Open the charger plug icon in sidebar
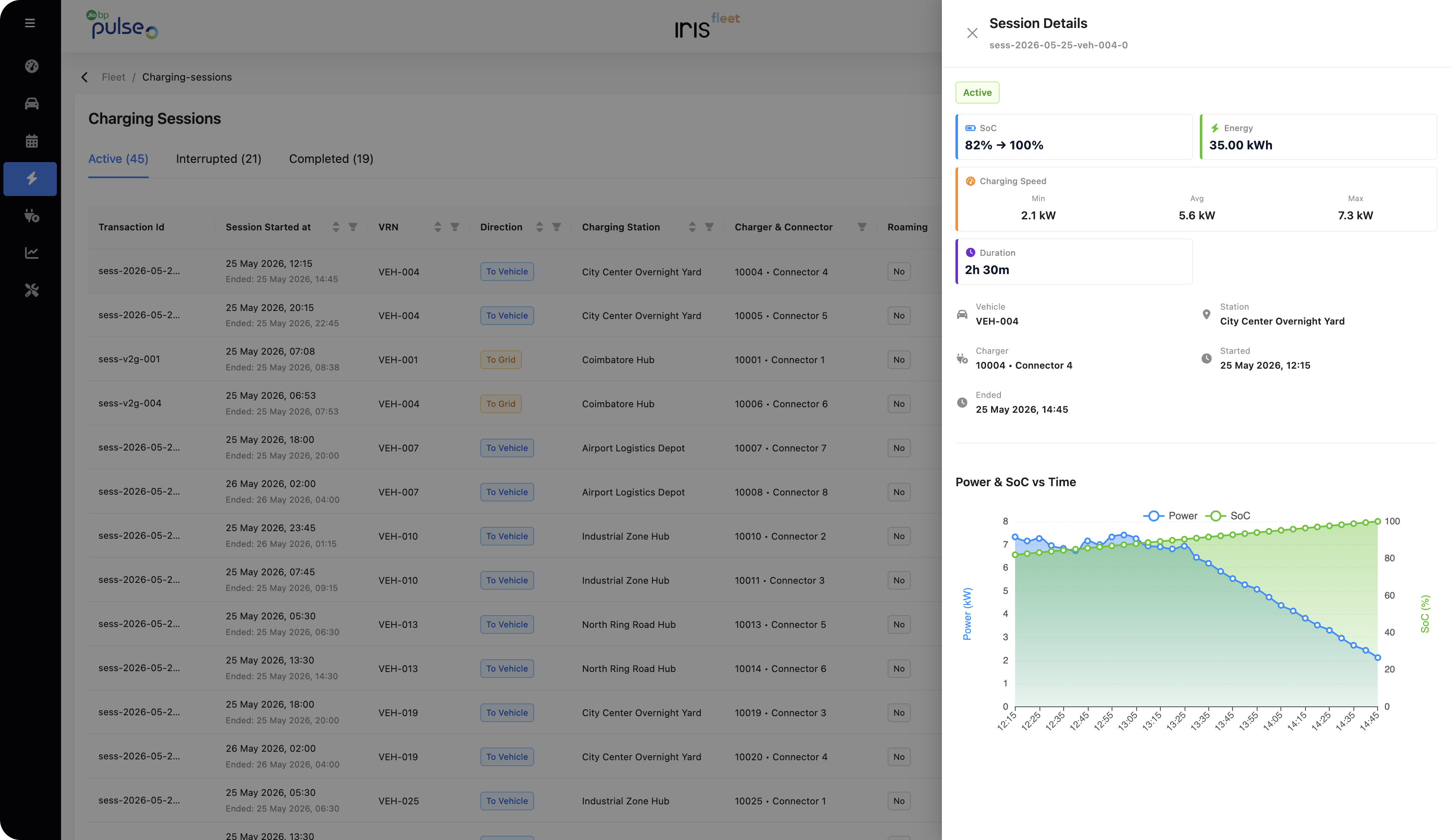 [32, 216]
